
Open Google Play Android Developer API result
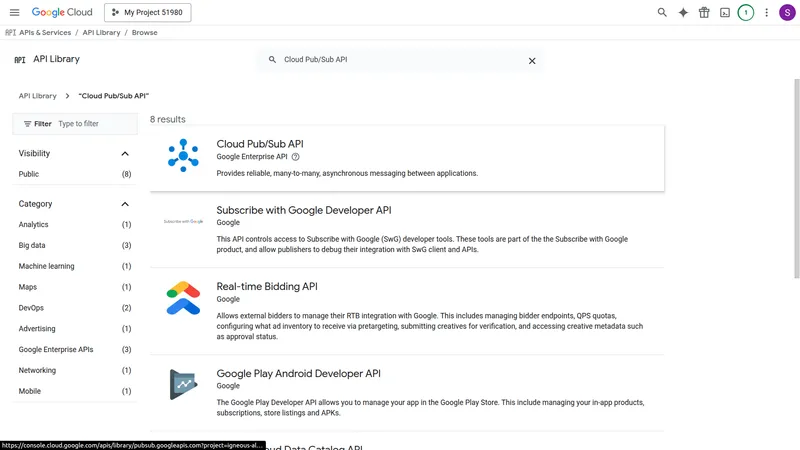click(298, 373)
